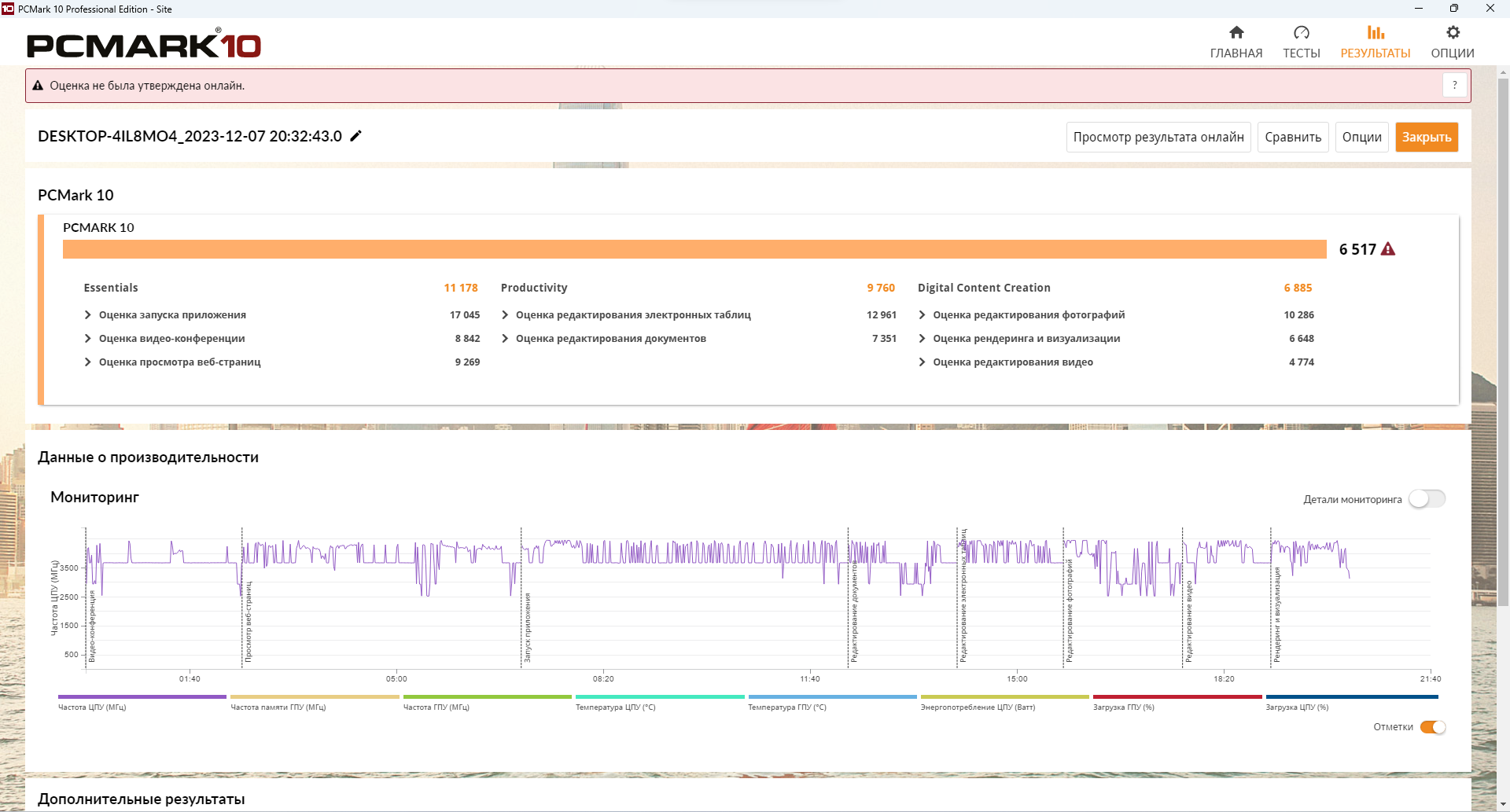The width and height of the screenshot is (1510, 812).
Task: Toggle the red Загрузка ГПУ legend line
Action: [x=1177, y=696]
